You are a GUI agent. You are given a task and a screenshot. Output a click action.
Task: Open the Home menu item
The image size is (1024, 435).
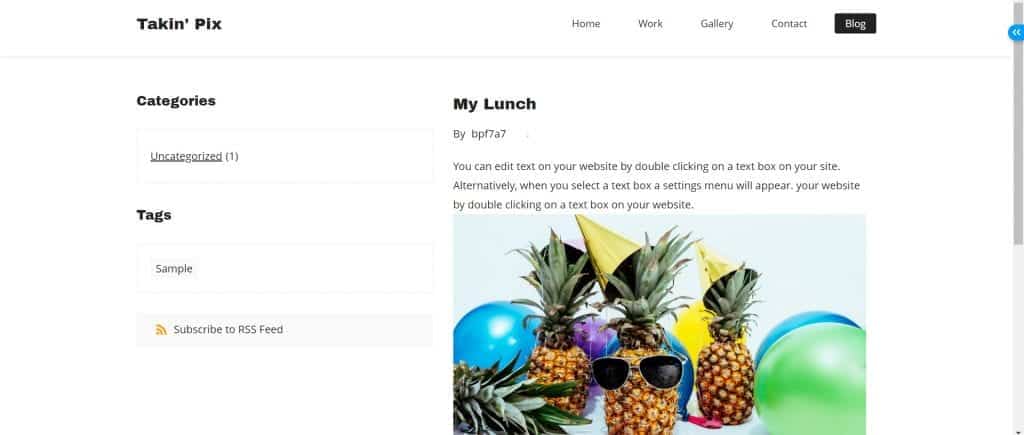click(586, 24)
